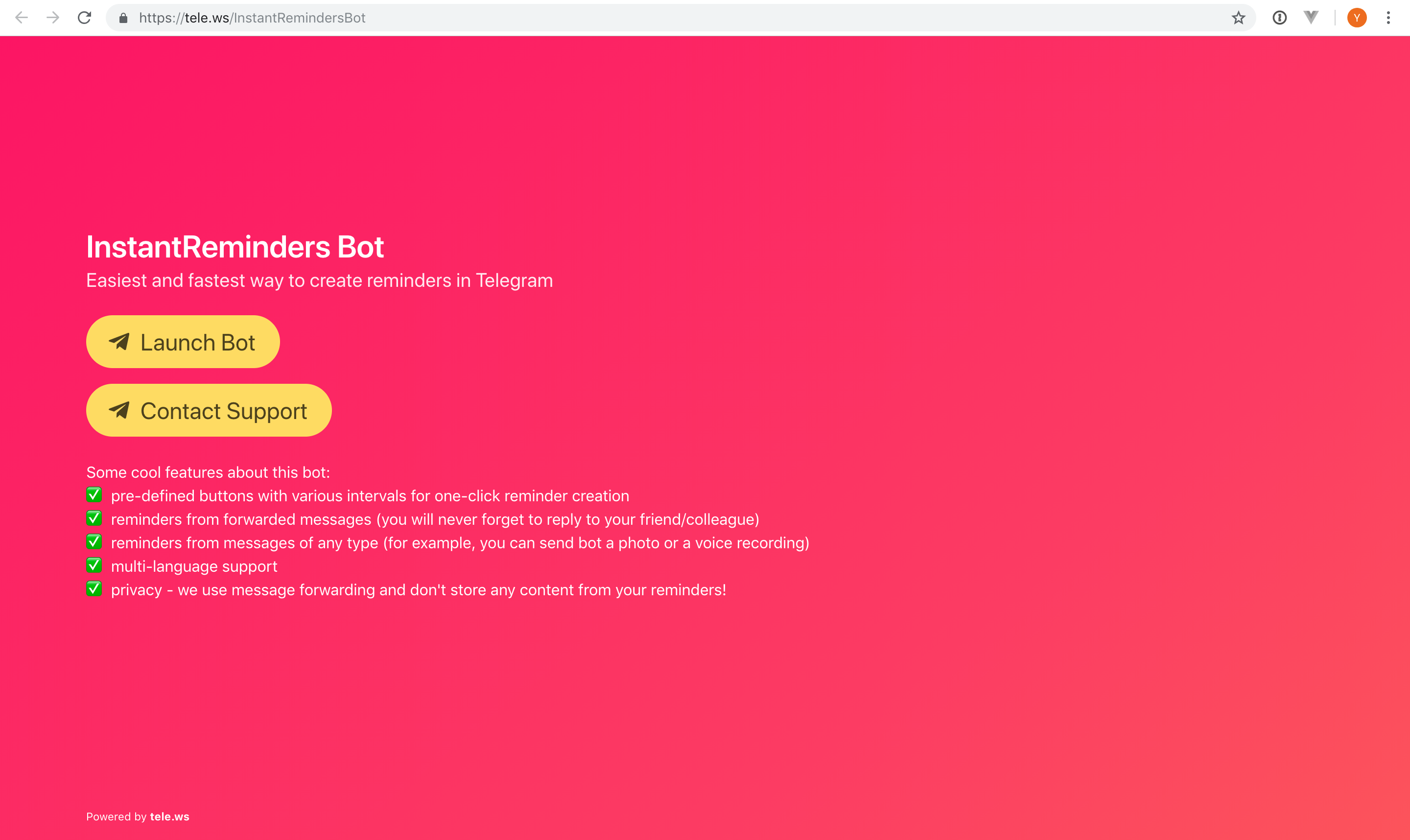Reload the page

point(84,18)
